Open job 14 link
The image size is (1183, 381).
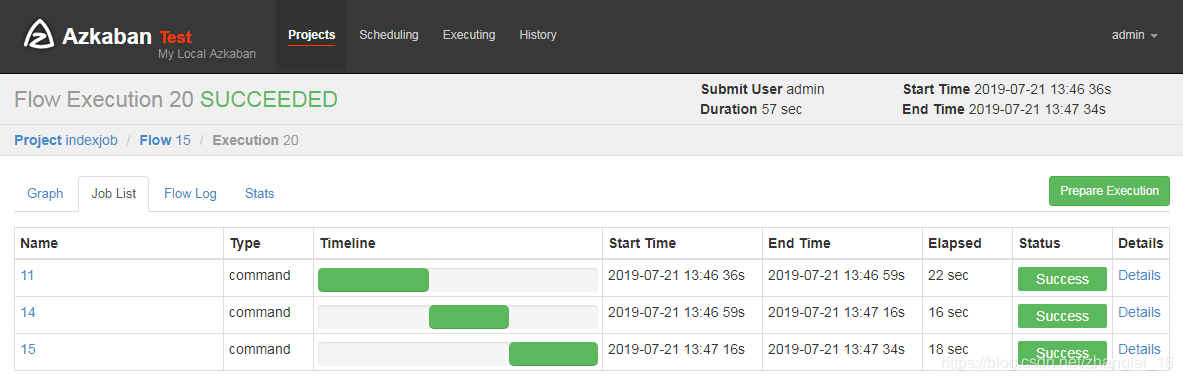[28, 312]
